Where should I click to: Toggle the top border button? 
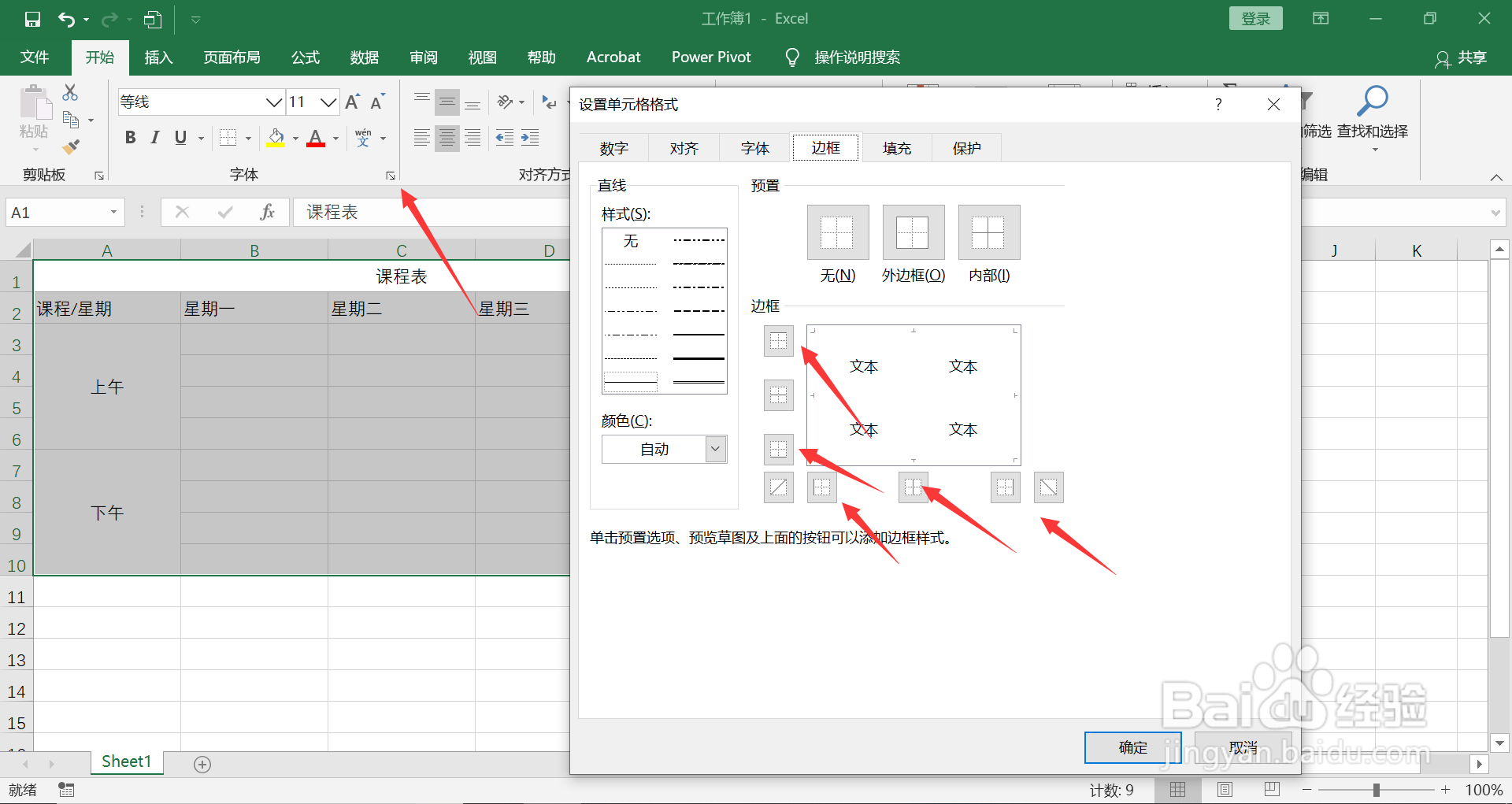click(x=778, y=341)
